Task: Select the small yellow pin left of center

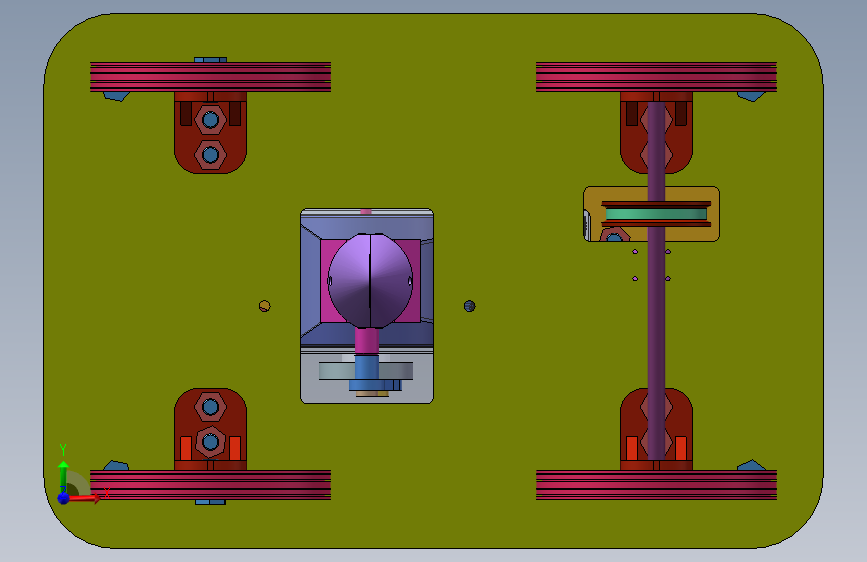Action: (264, 306)
